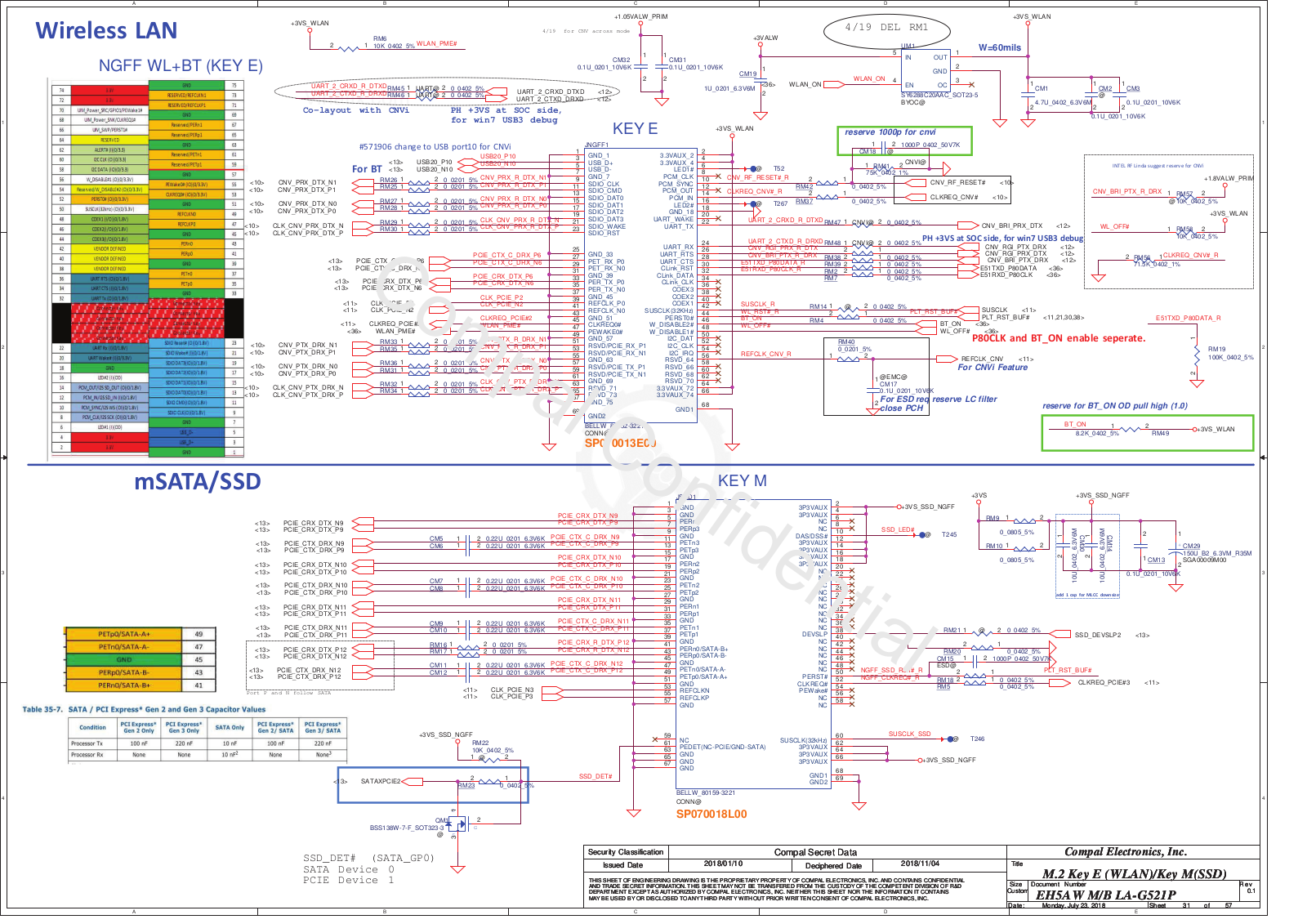Click the "SSD_DET# (SATA_GP0)" note
Screen dimensions: 1307x924
368,859
